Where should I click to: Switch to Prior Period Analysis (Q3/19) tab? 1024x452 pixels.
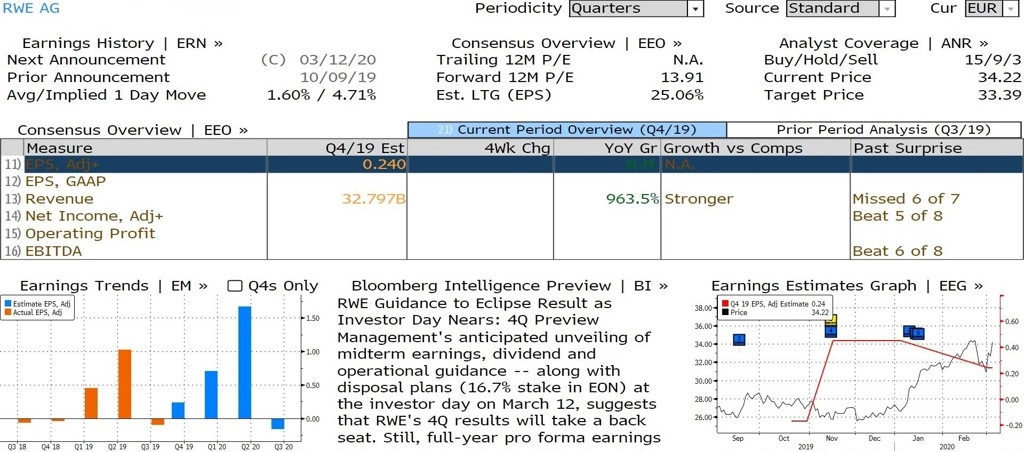[x=873, y=129]
